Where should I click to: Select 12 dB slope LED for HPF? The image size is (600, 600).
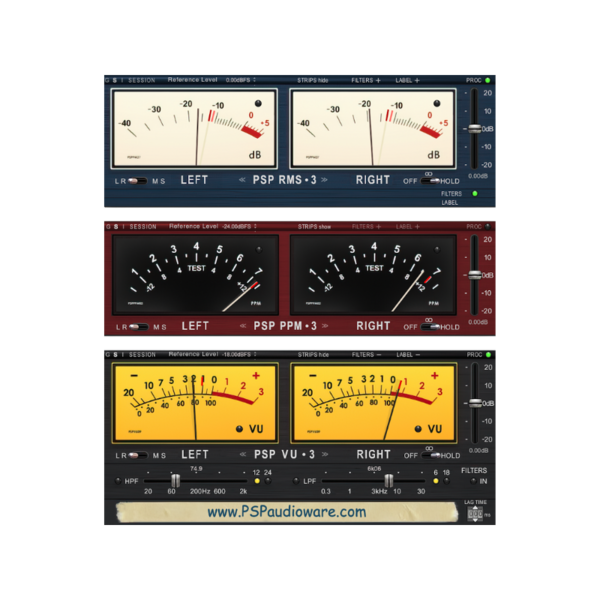pyautogui.click(x=257, y=481)
